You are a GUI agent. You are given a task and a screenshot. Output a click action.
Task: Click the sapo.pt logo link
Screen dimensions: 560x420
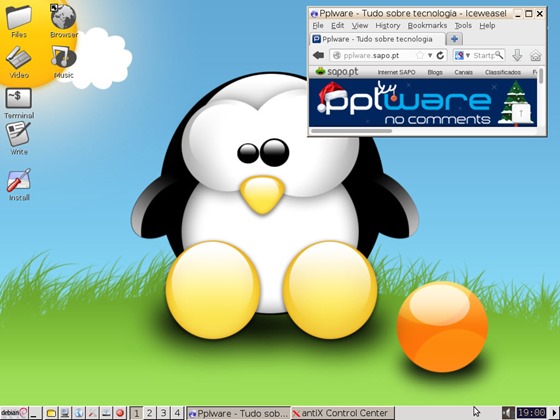coord(337,72)
